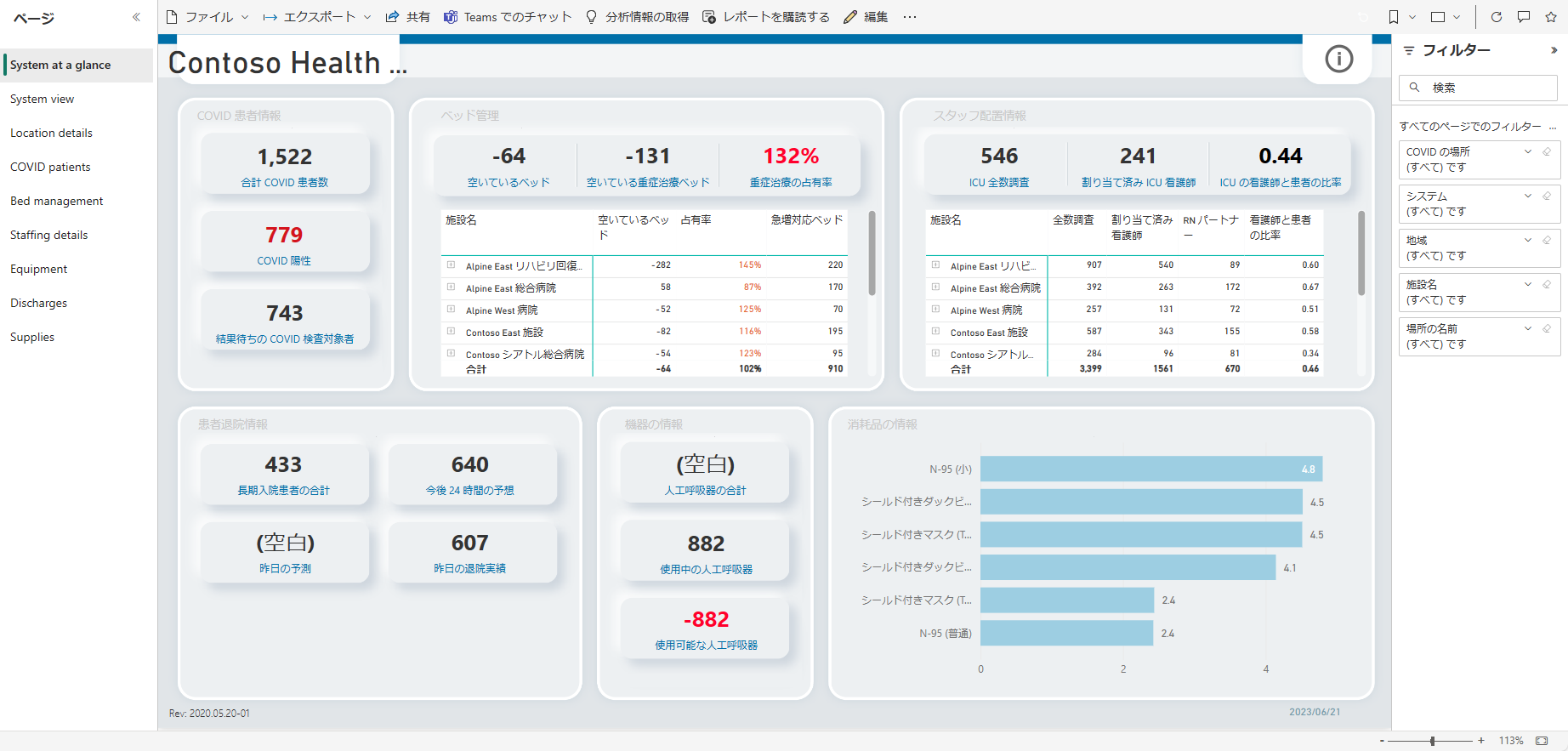Open the エクスポート menu

click(x=316, y=17)
